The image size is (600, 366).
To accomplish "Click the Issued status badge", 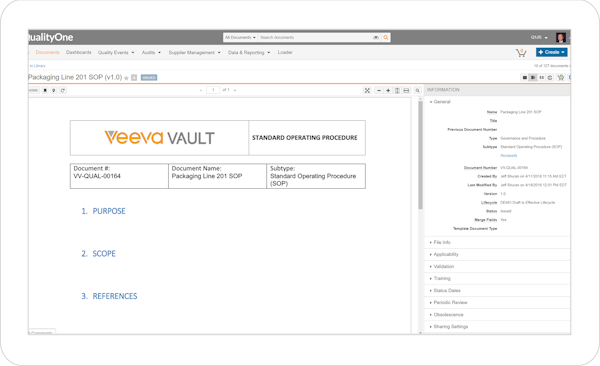I will coord(149,78).
